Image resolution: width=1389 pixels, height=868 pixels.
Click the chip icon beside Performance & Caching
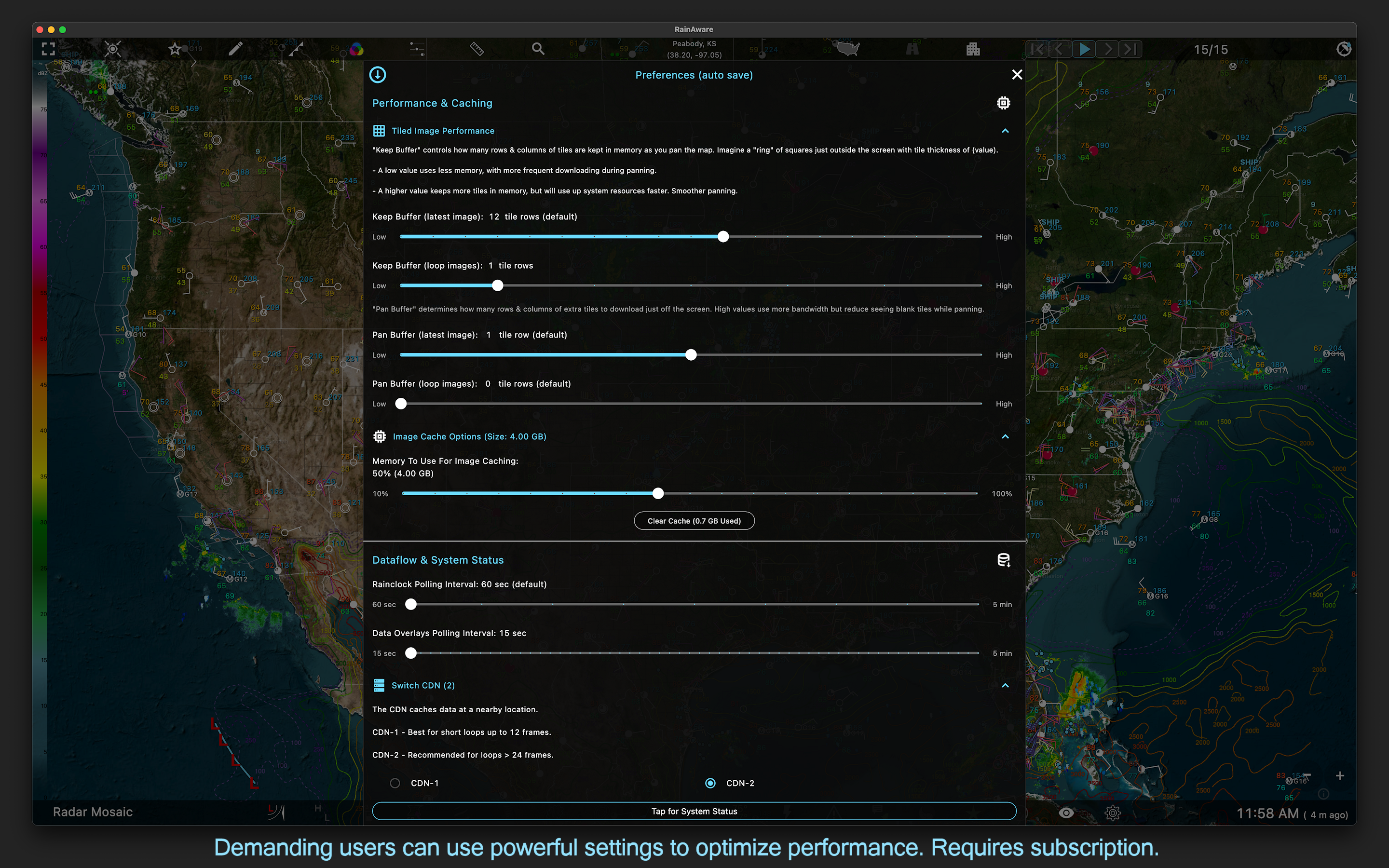point(1003,103)
